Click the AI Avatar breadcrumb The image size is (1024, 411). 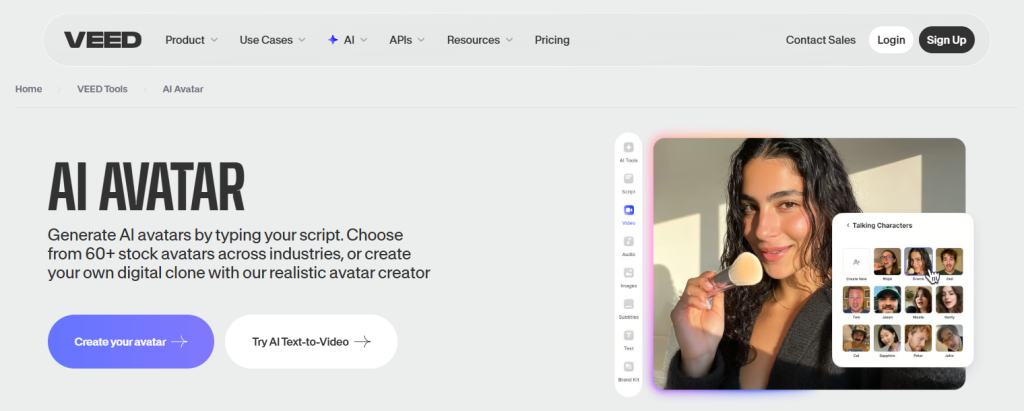click(x=183, y=89)
